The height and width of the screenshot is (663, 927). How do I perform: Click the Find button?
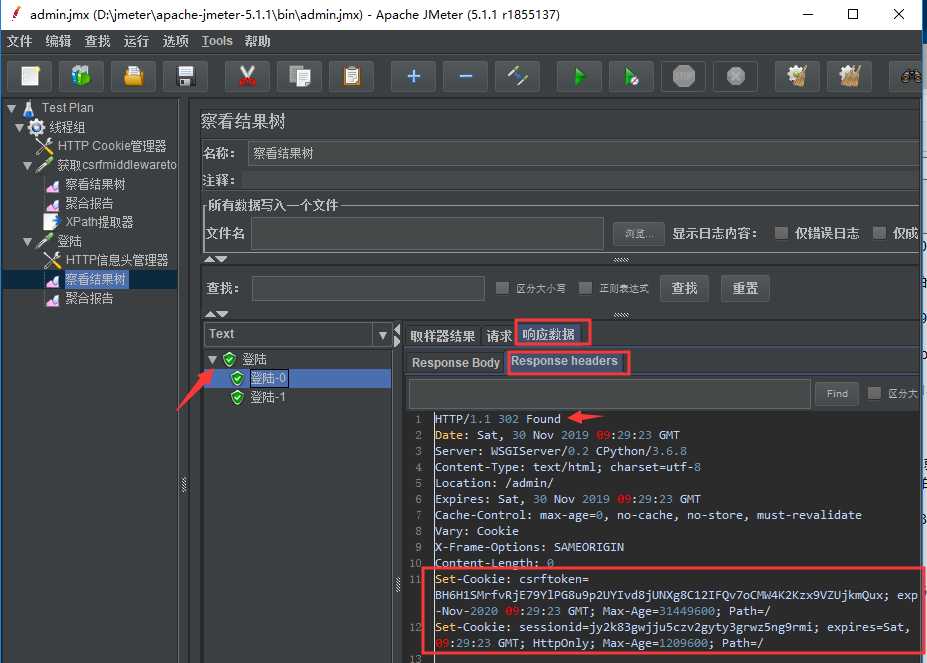(x=837, y=394)
